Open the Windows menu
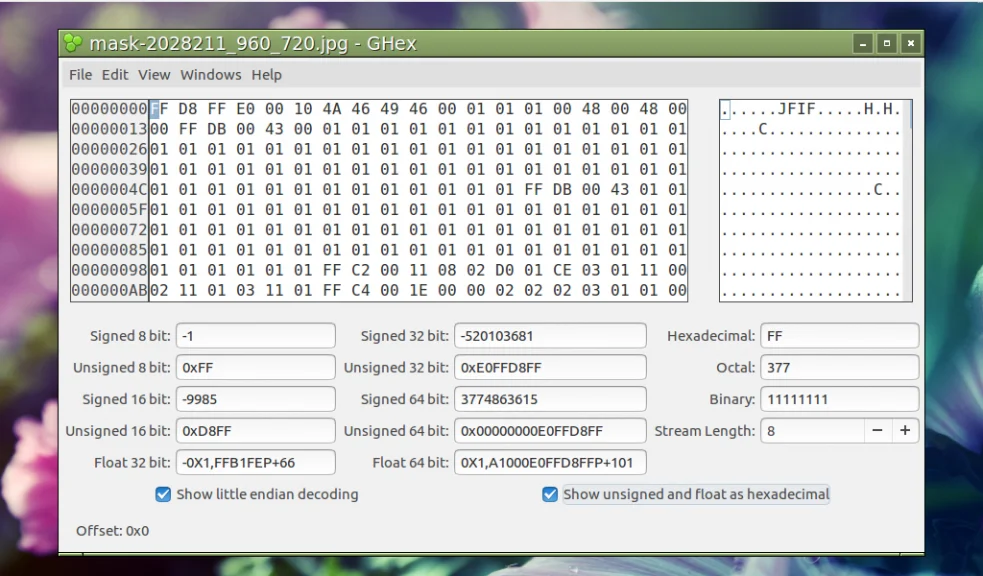The image size is (983, 576). [211, 75]
